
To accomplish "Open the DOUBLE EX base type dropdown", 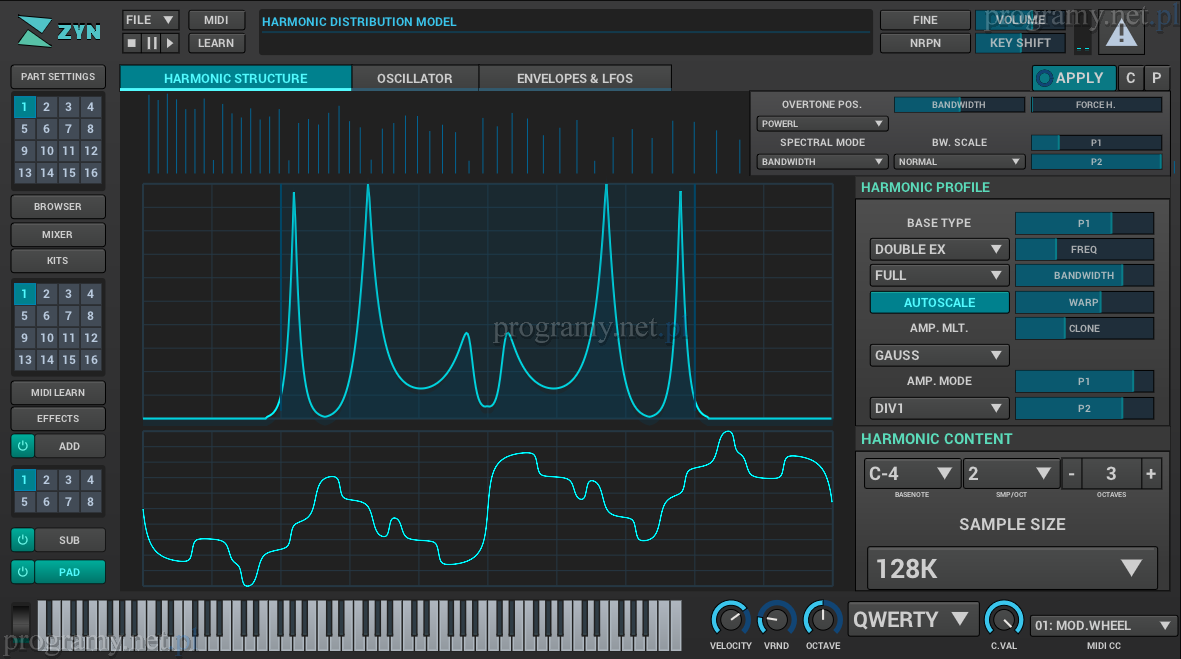I will click(939, 249).
